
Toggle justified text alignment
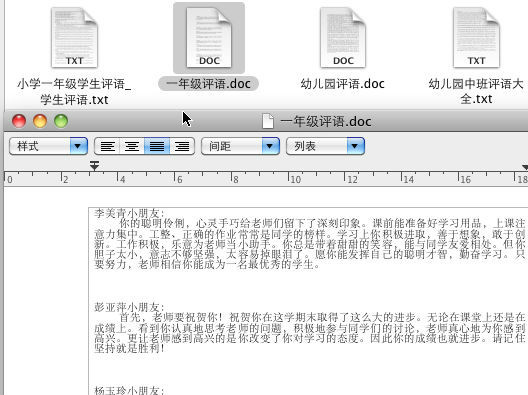click(157, 146)
